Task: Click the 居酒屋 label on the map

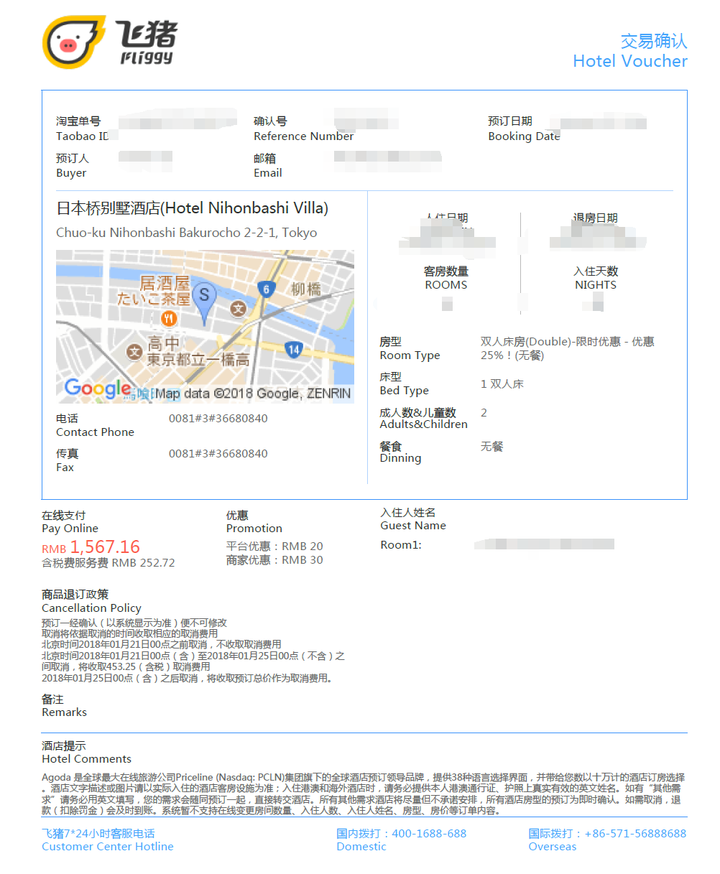Action: tap(164, 283)
